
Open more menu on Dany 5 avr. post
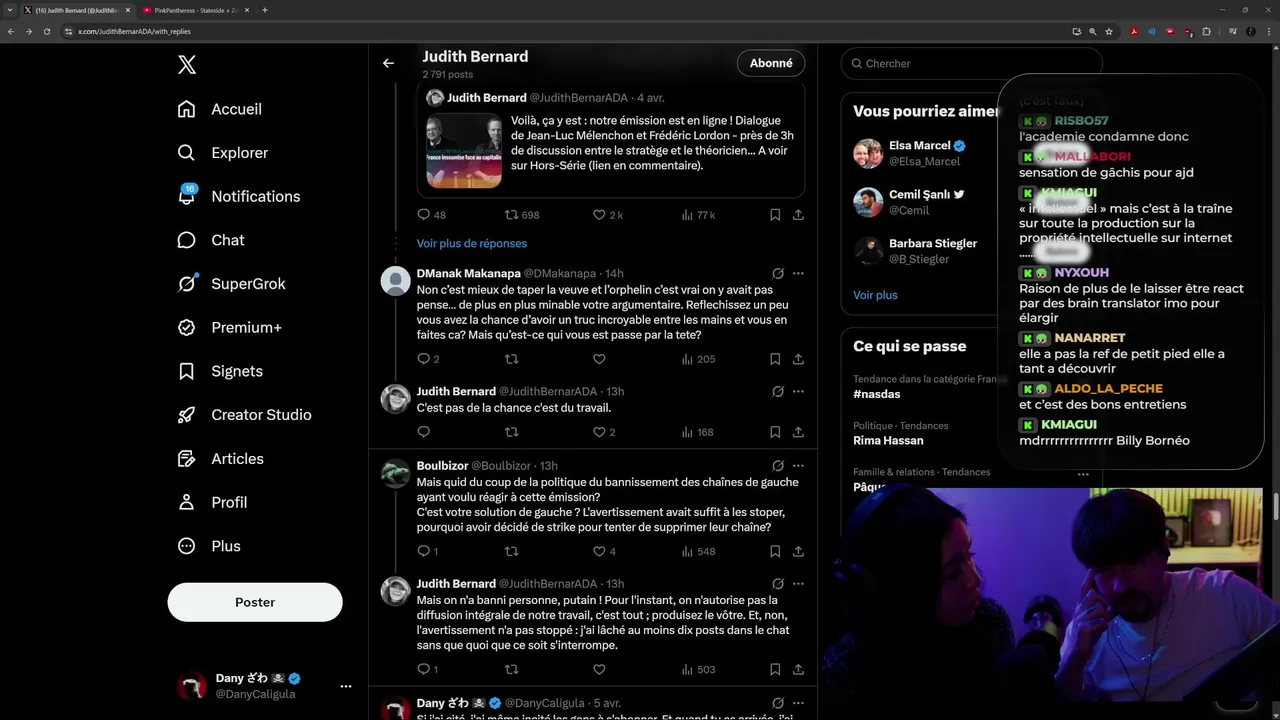click(798, 703)
